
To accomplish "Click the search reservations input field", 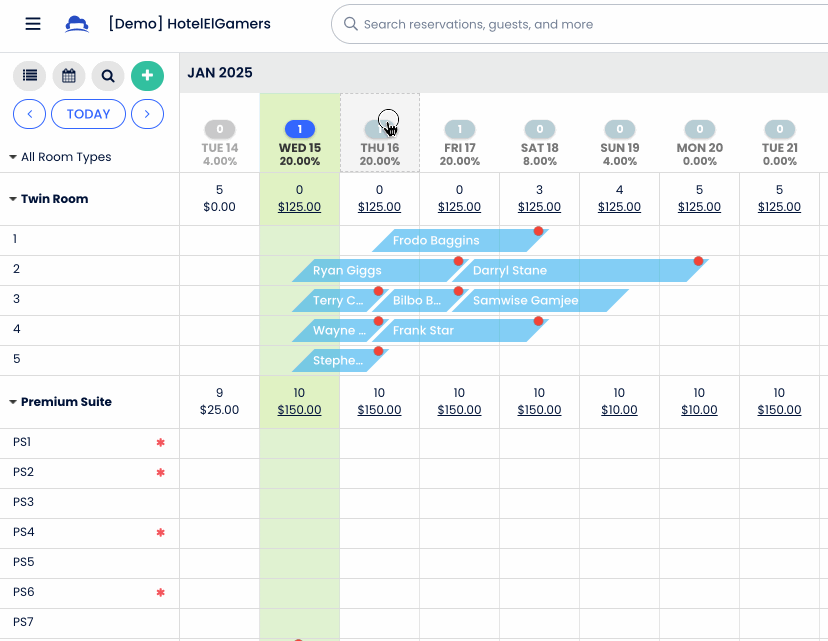I will 581,24.
